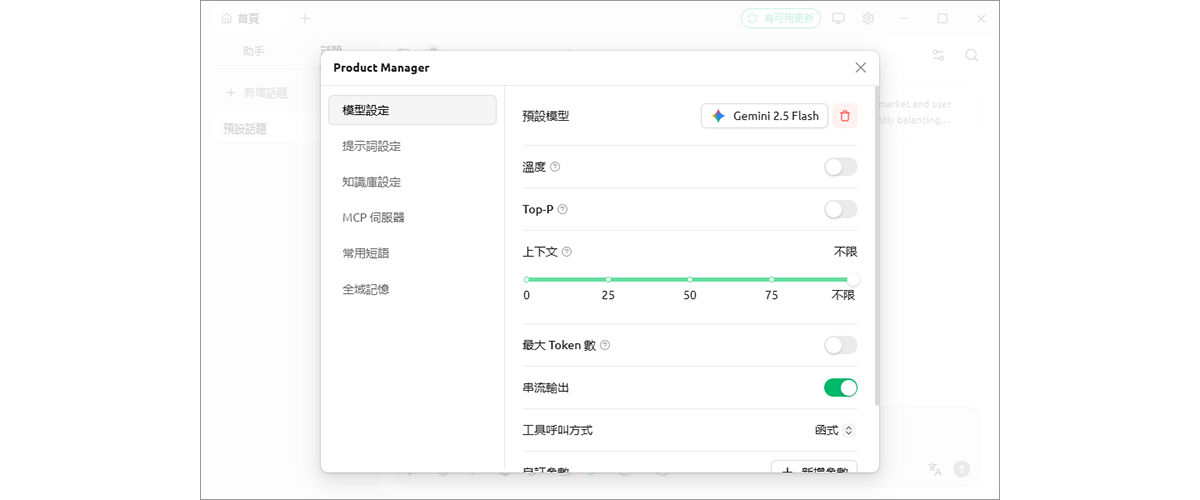
Task: Click 有可用更新 update button
Action: point(781,18)
